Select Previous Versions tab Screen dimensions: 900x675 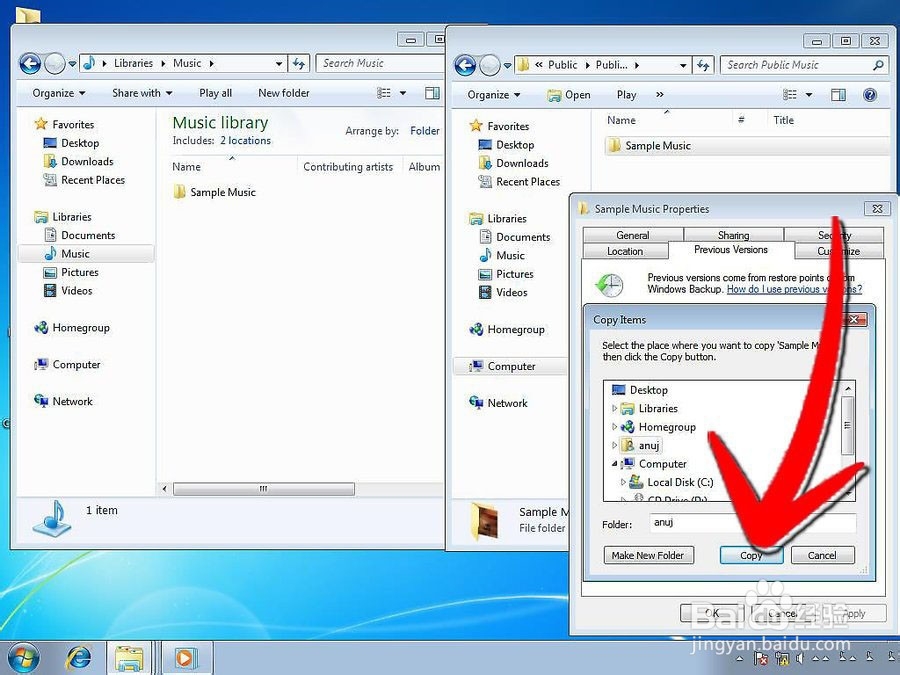731,250
